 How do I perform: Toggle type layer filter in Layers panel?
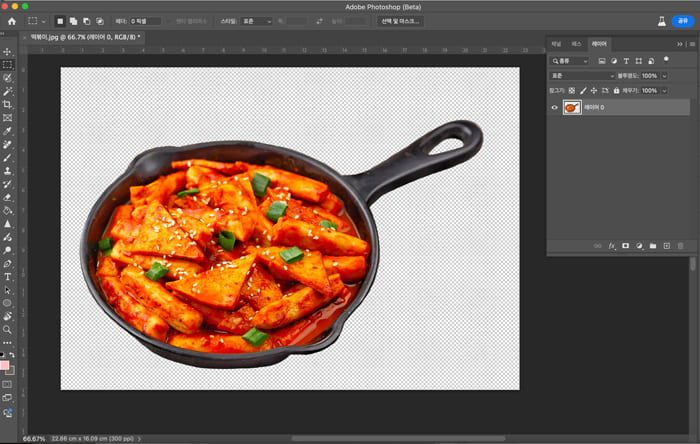626,61
